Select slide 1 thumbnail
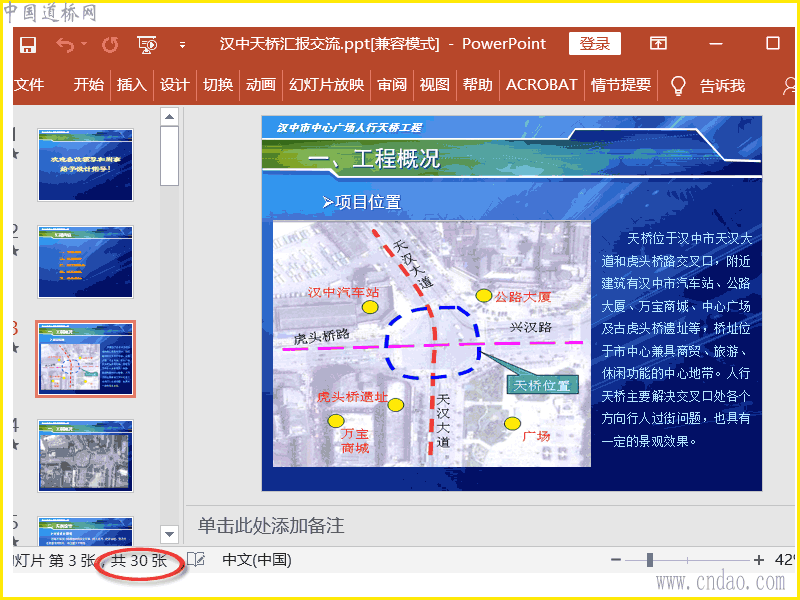Image resolution: width=800 pixels, height=600 pixels. pos(85,165)
